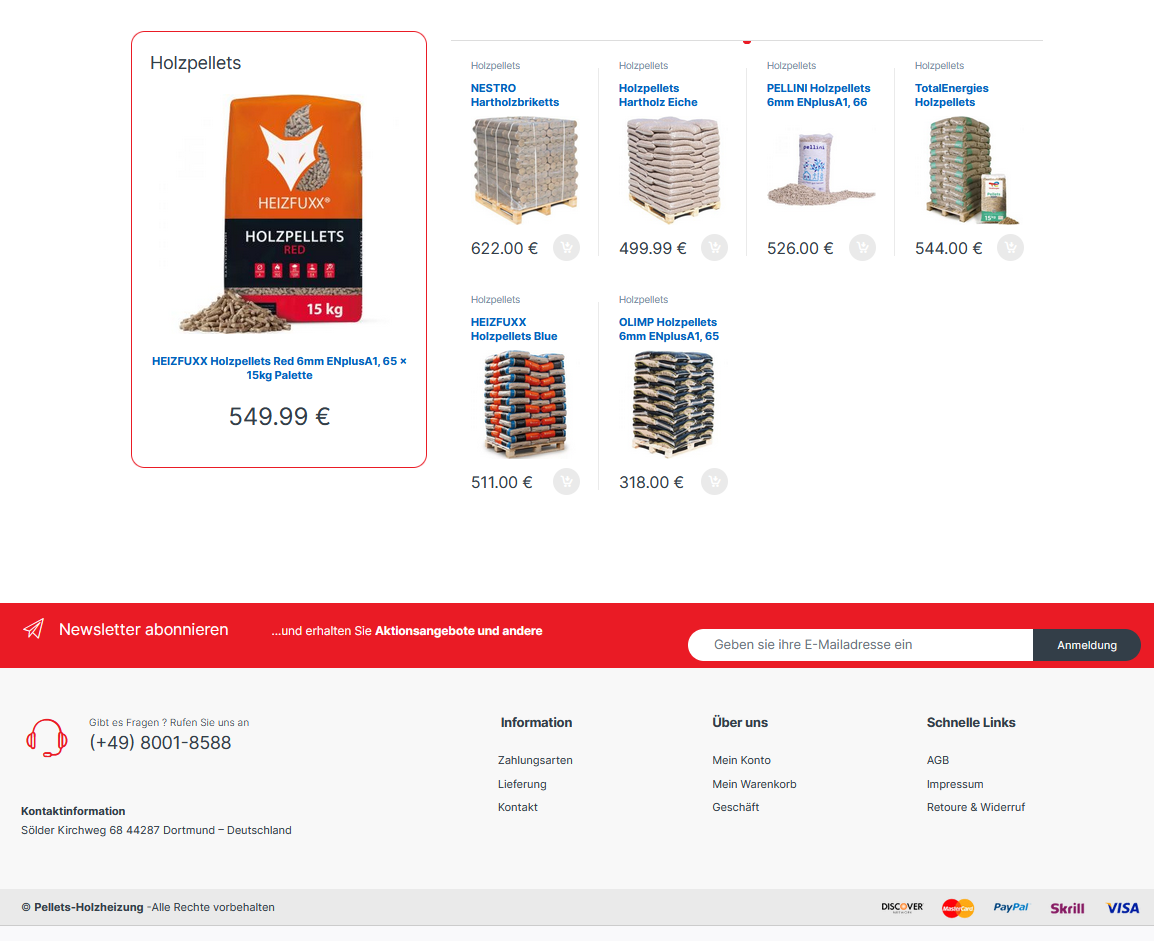Viewport: 1154px width, 941px height.
Task: Click Holzpellets category above PELLINI product
Action: (x=791, y=65)
